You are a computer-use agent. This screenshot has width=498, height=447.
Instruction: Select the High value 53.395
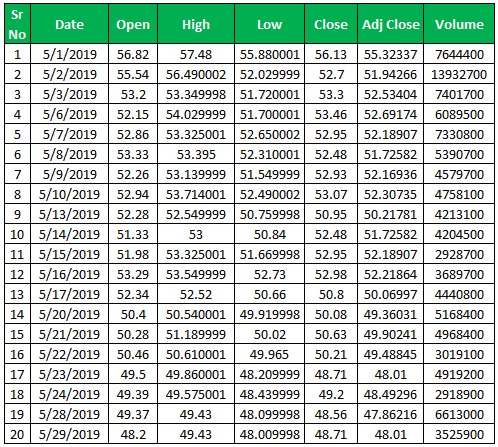click(x=196, y=154)
